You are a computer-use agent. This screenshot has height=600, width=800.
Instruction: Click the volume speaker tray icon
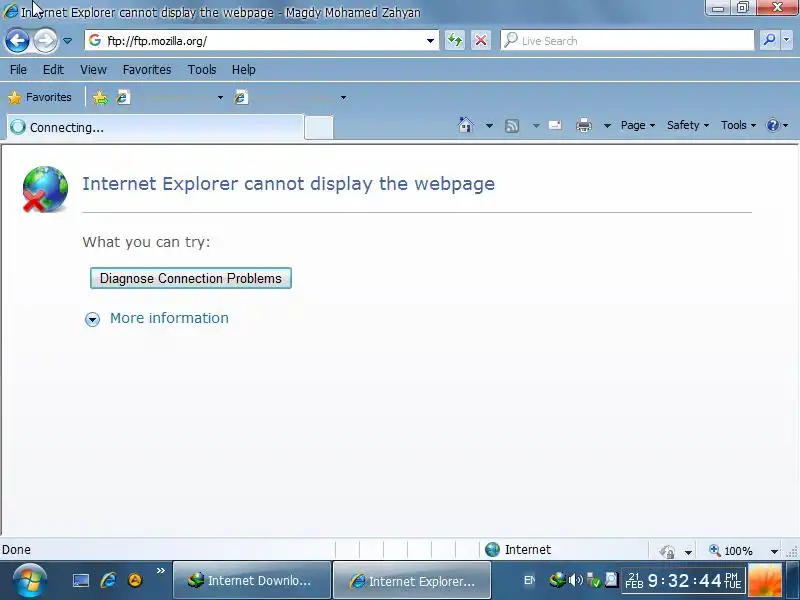(x=576, y=580)
